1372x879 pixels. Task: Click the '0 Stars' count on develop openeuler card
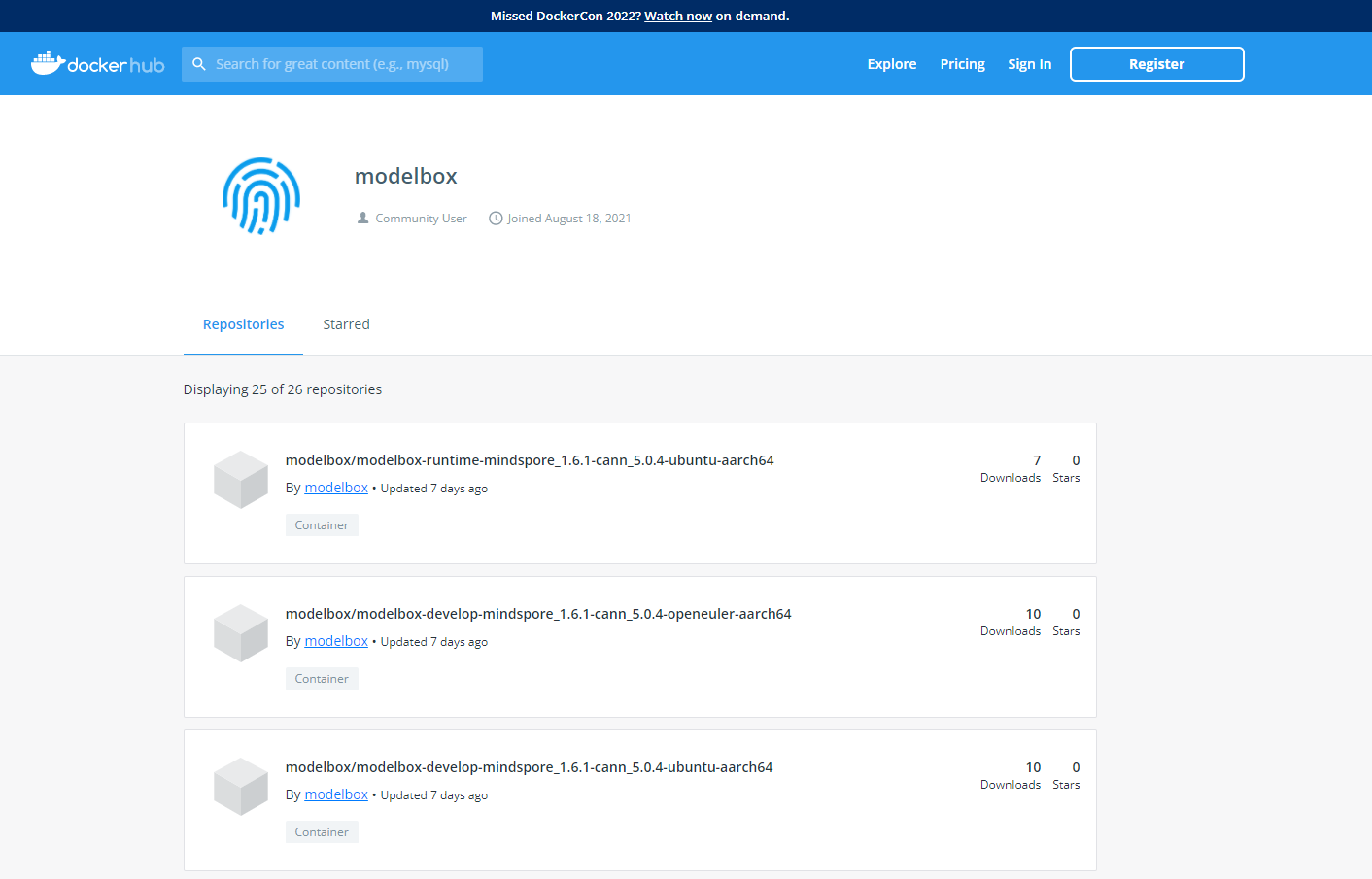1067,622
